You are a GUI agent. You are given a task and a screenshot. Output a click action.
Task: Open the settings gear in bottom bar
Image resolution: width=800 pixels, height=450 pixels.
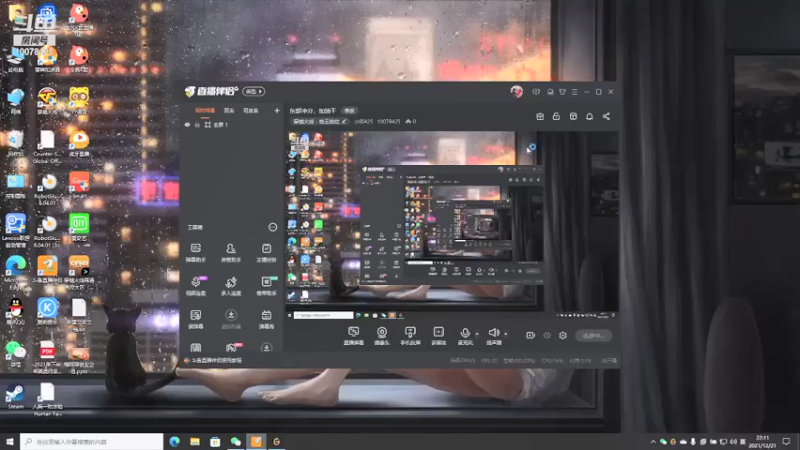pyautogui.click(x=563, y=335)
